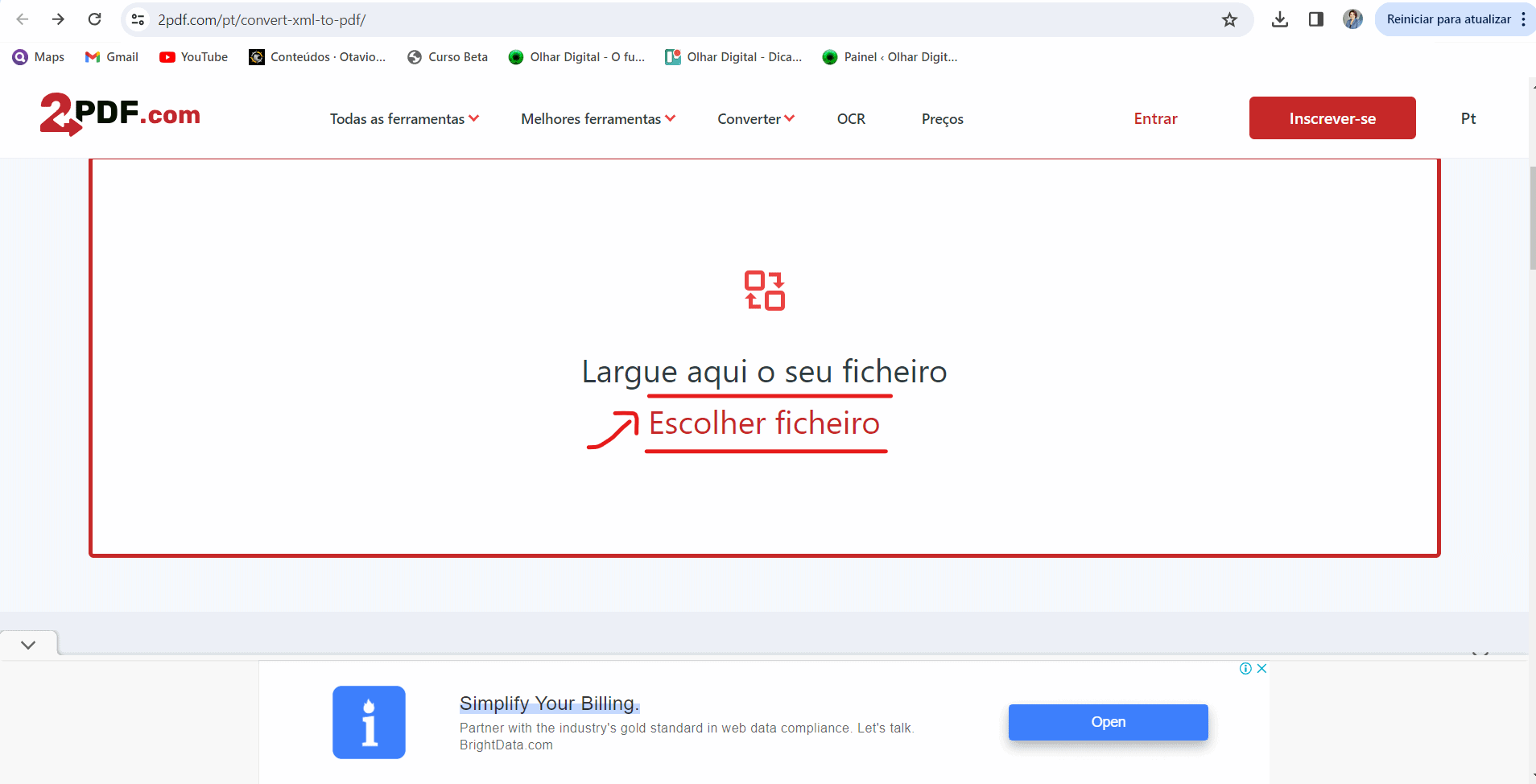Open the YouTube bookmark
1536x784 pixels.
pyautogui.click(x=193, y=56)
